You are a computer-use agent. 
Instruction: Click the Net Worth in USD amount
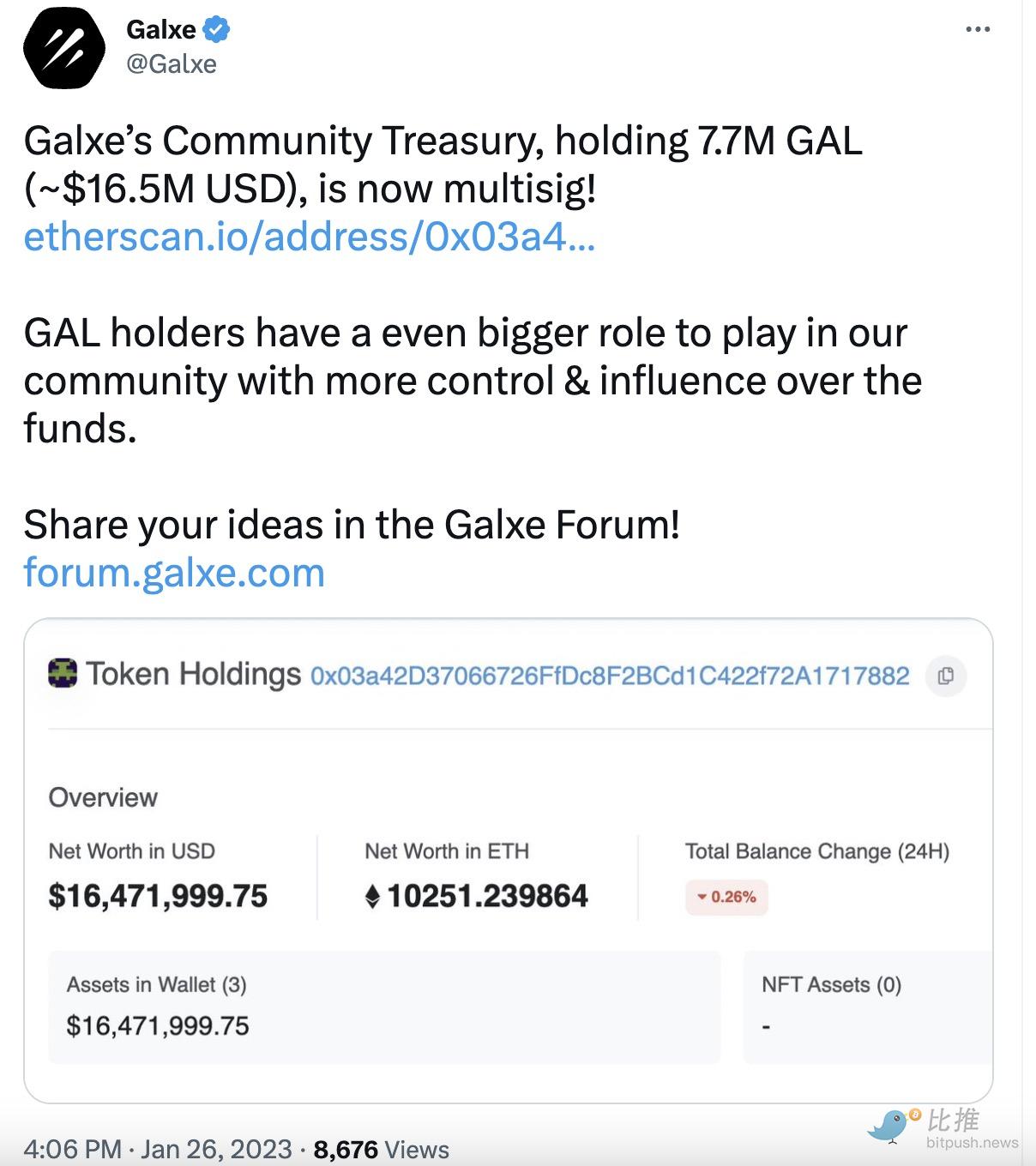158,897
